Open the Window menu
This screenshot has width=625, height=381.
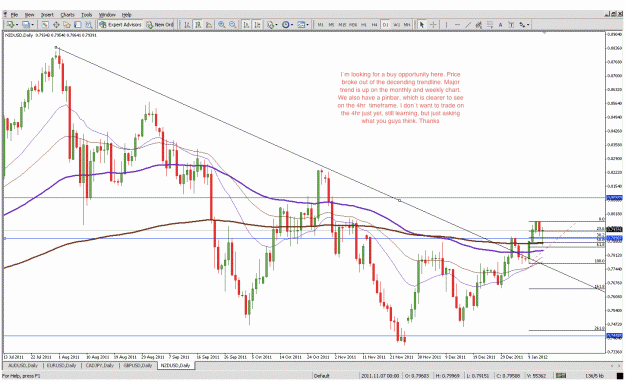pyautogui.click(x=107, y=15)
